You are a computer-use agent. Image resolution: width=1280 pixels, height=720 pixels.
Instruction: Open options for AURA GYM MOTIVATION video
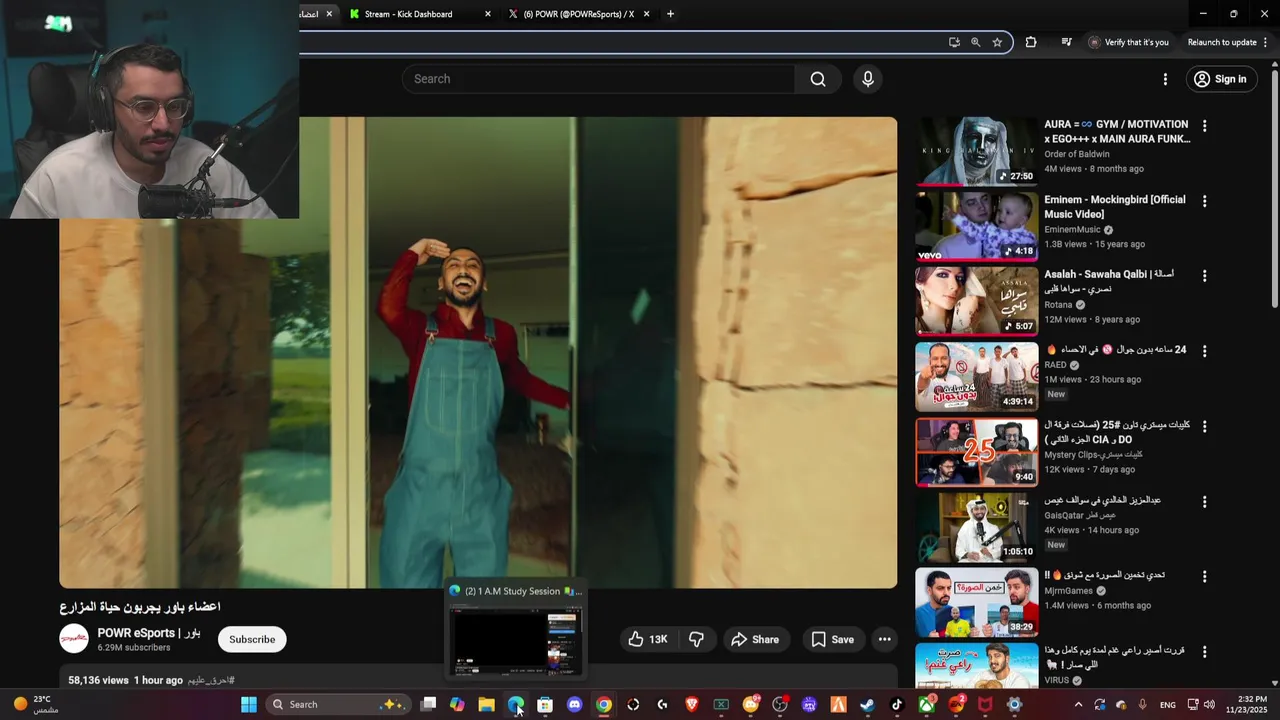point(1204,126)
